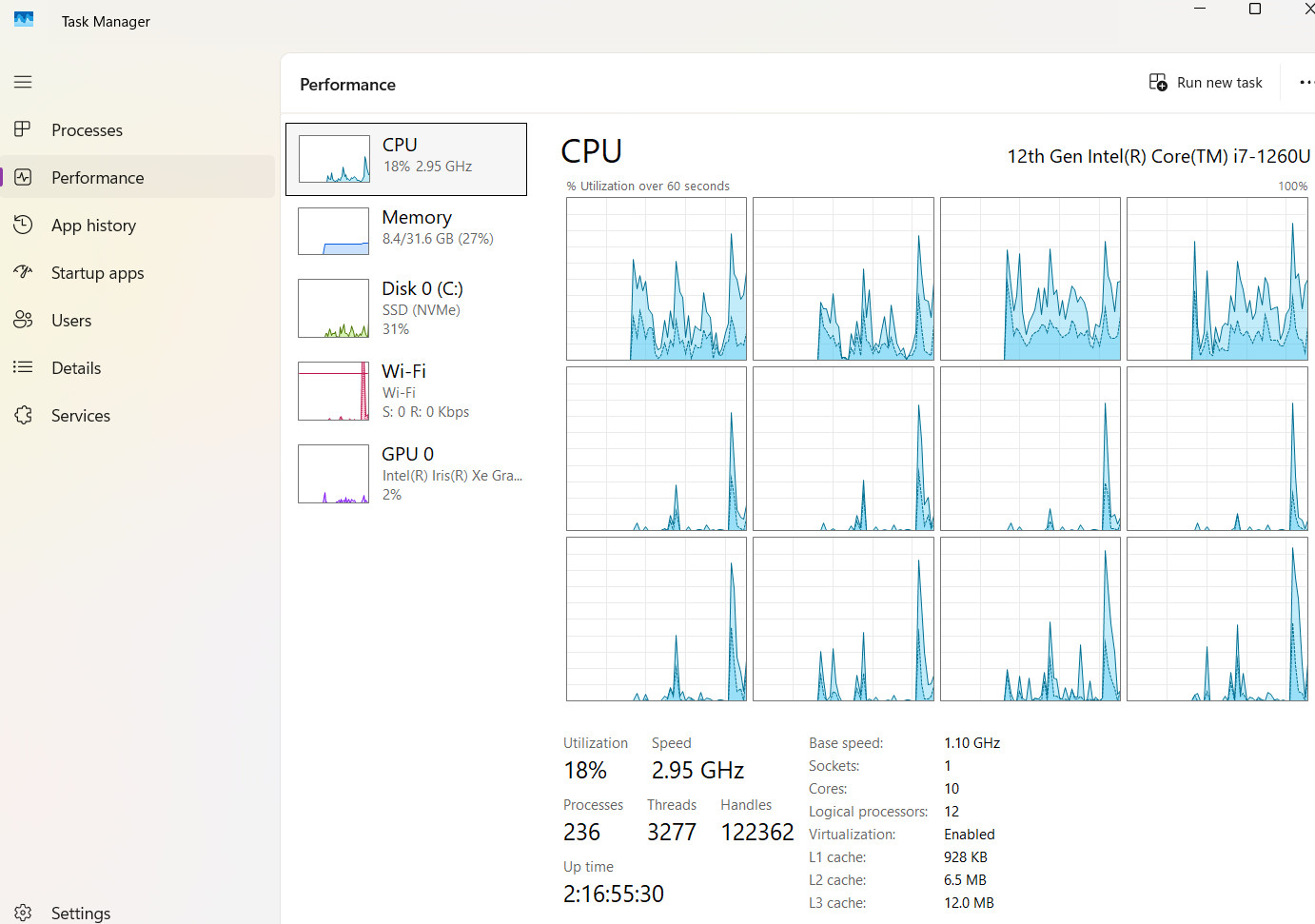Screen dimensions: 1315x924
Task: Open the Processes page icon
Action: [x=23, y=129]
